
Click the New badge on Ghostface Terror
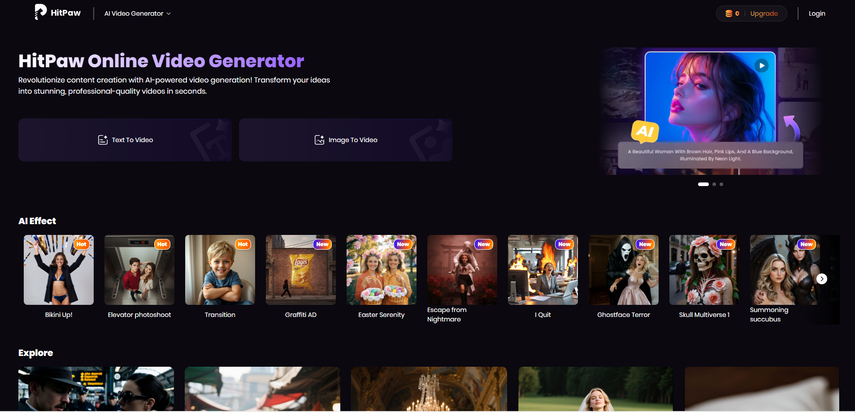tap(645, 244)
